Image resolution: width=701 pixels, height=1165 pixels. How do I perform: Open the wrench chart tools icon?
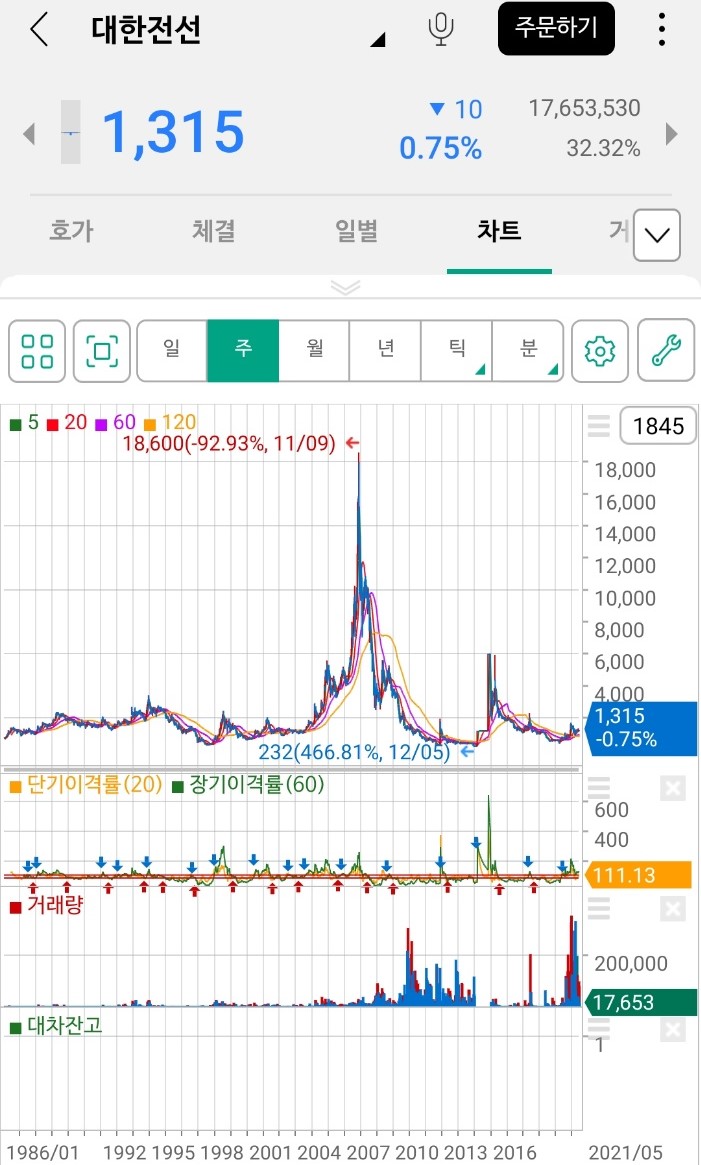pyautogui.click(x=666, y=351)
